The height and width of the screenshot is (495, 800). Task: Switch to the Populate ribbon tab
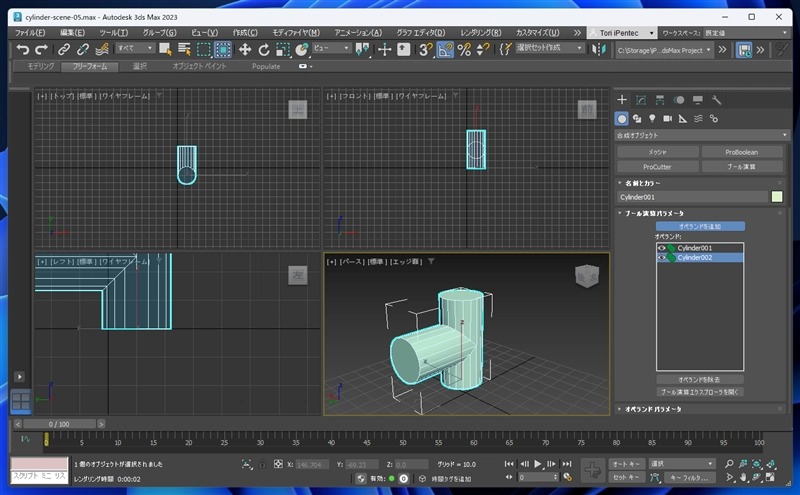[x=266, y=66]
